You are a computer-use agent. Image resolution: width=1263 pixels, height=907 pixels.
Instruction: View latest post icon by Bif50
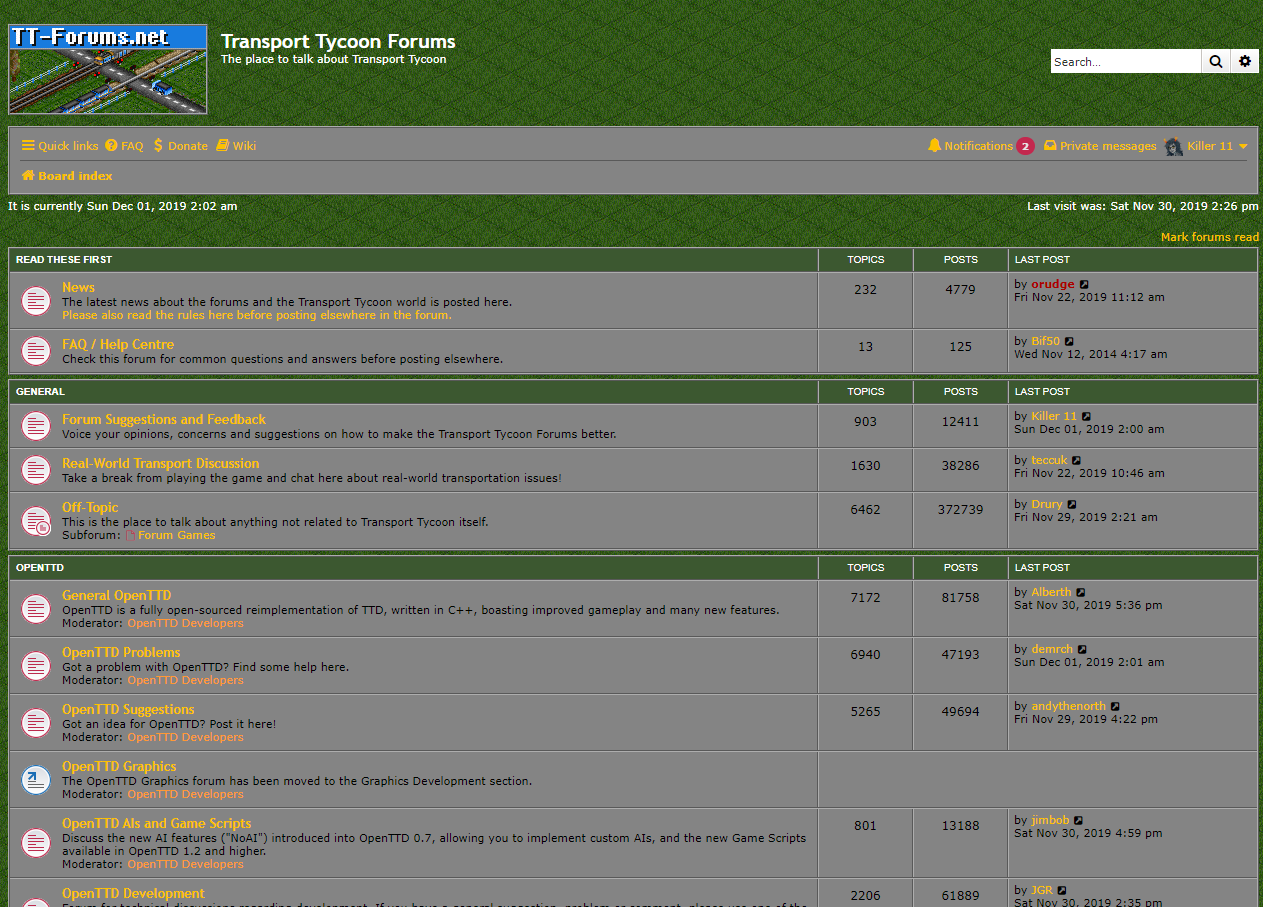1069,342
